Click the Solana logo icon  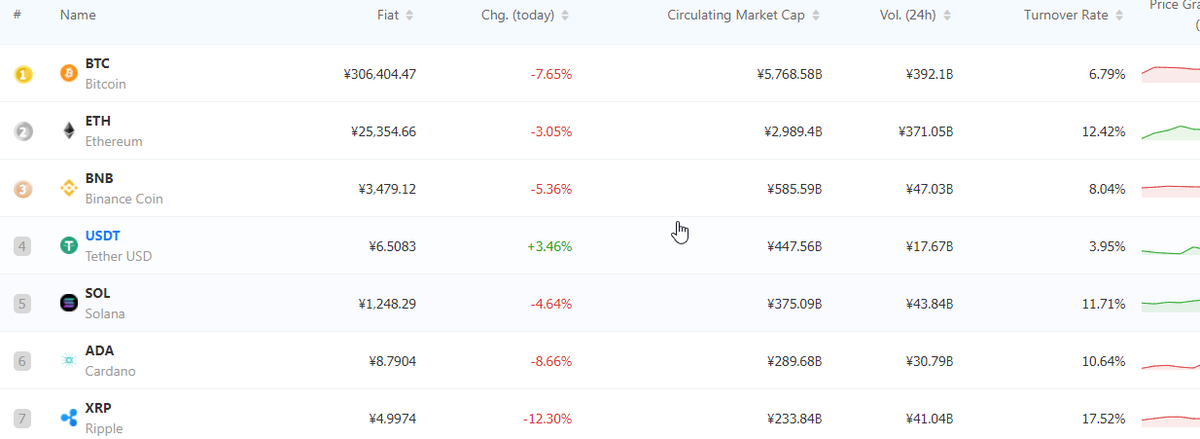click(69, 303)
